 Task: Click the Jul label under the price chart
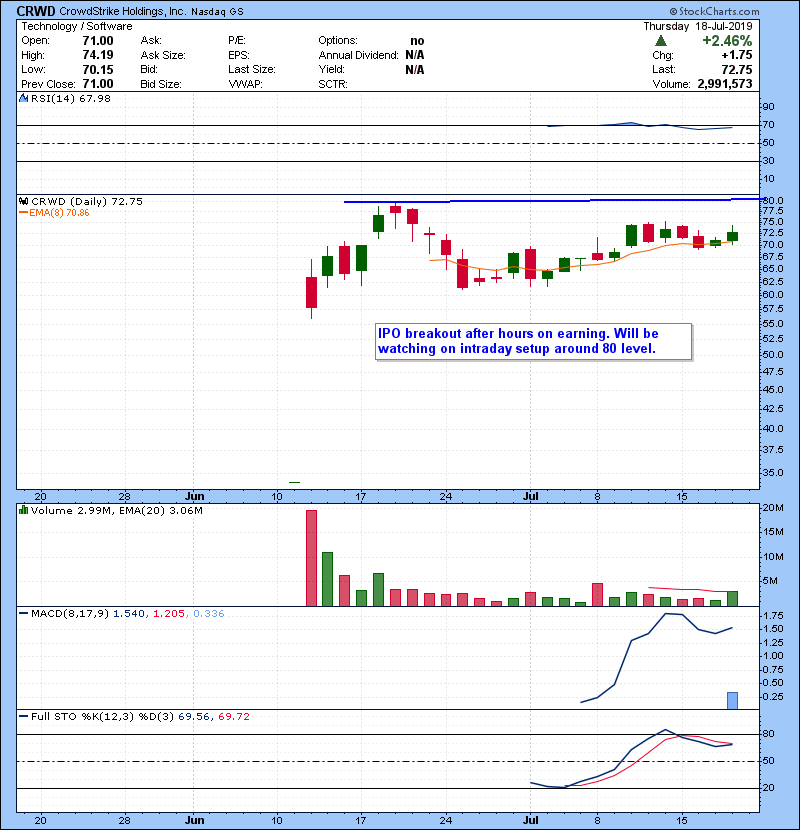pyautogui.click(x=531, y=496)
